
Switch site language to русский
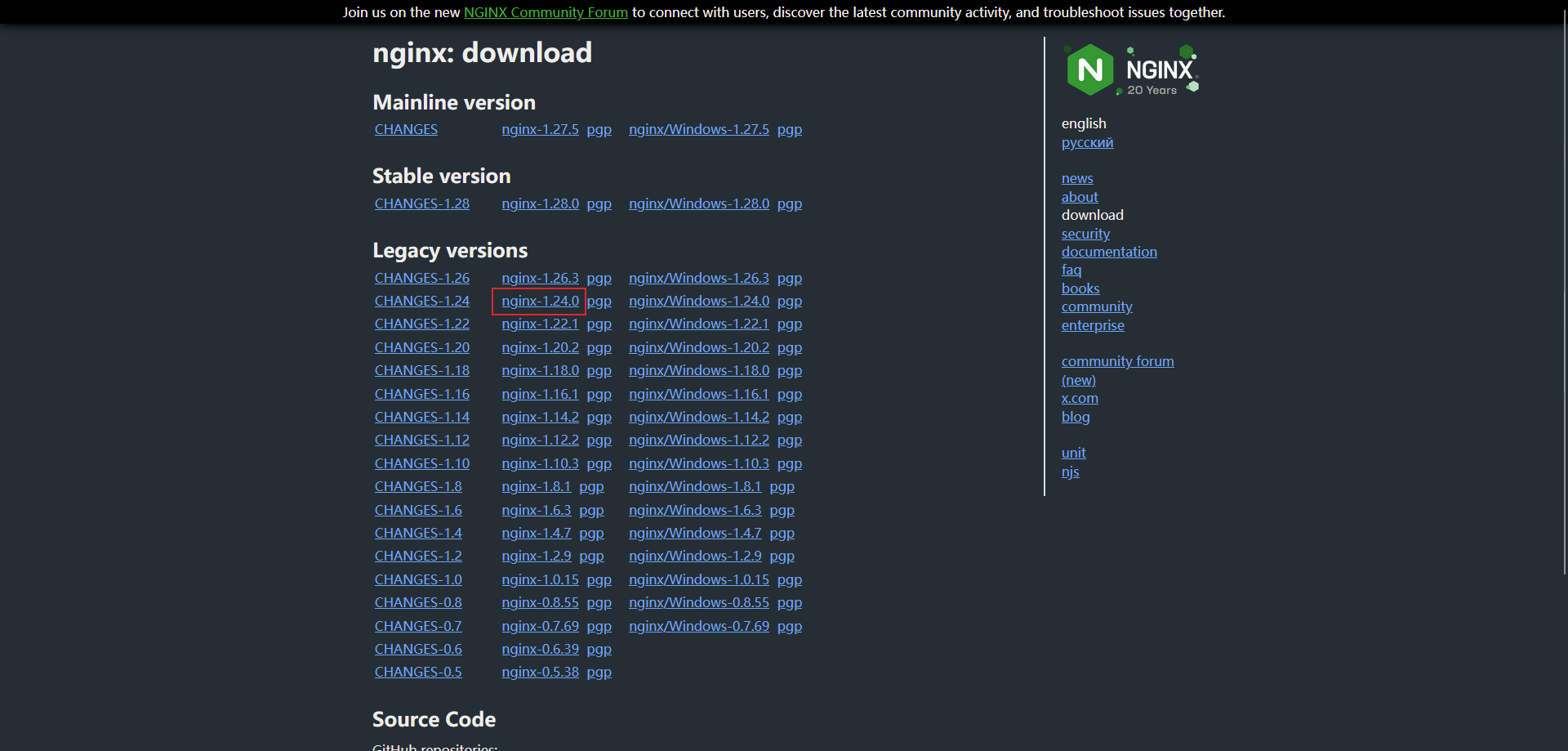pos(1087,142)
